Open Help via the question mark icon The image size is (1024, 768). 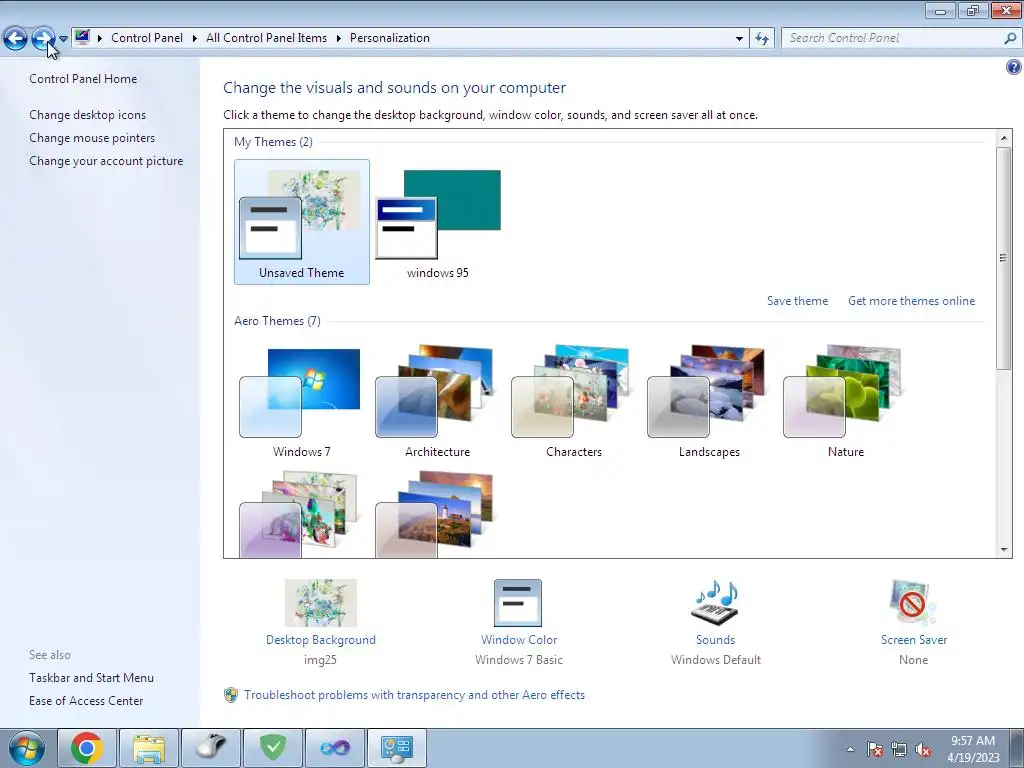pos(1014,67)
